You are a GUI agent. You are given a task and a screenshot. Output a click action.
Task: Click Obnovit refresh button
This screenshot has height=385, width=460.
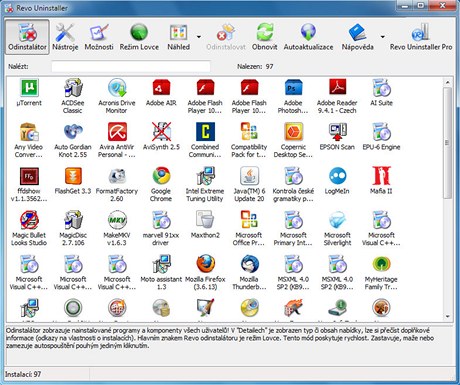[264, 37]
